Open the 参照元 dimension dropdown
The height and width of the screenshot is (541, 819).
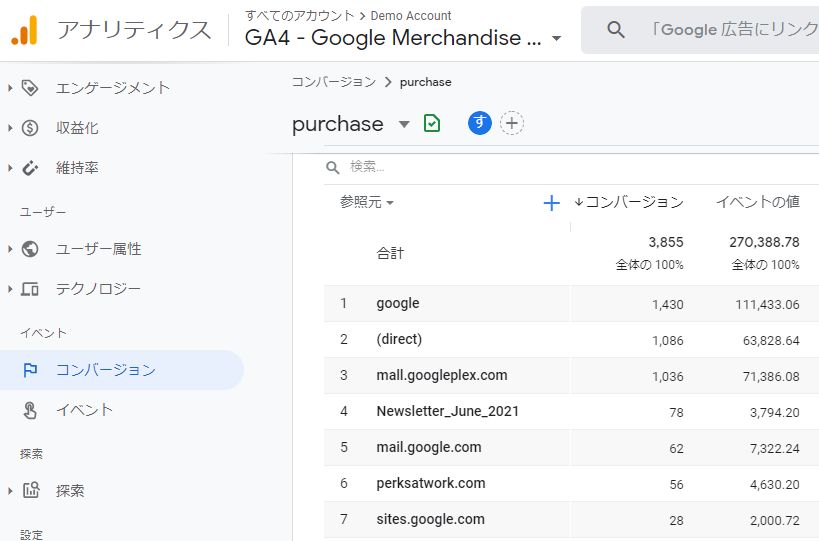(367, 202)
